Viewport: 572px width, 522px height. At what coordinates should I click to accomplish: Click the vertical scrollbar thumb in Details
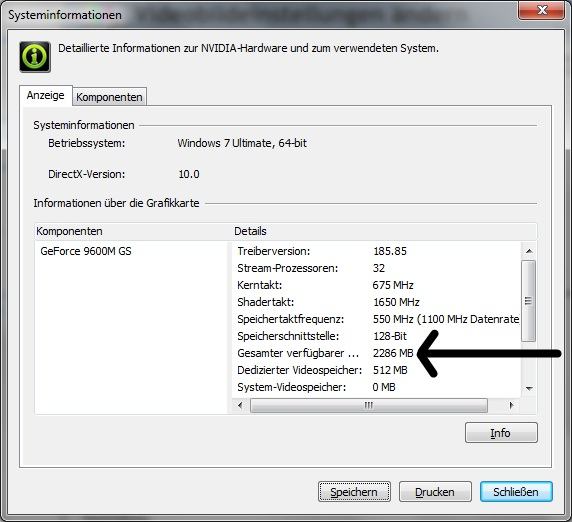click(x=529, y=301)
